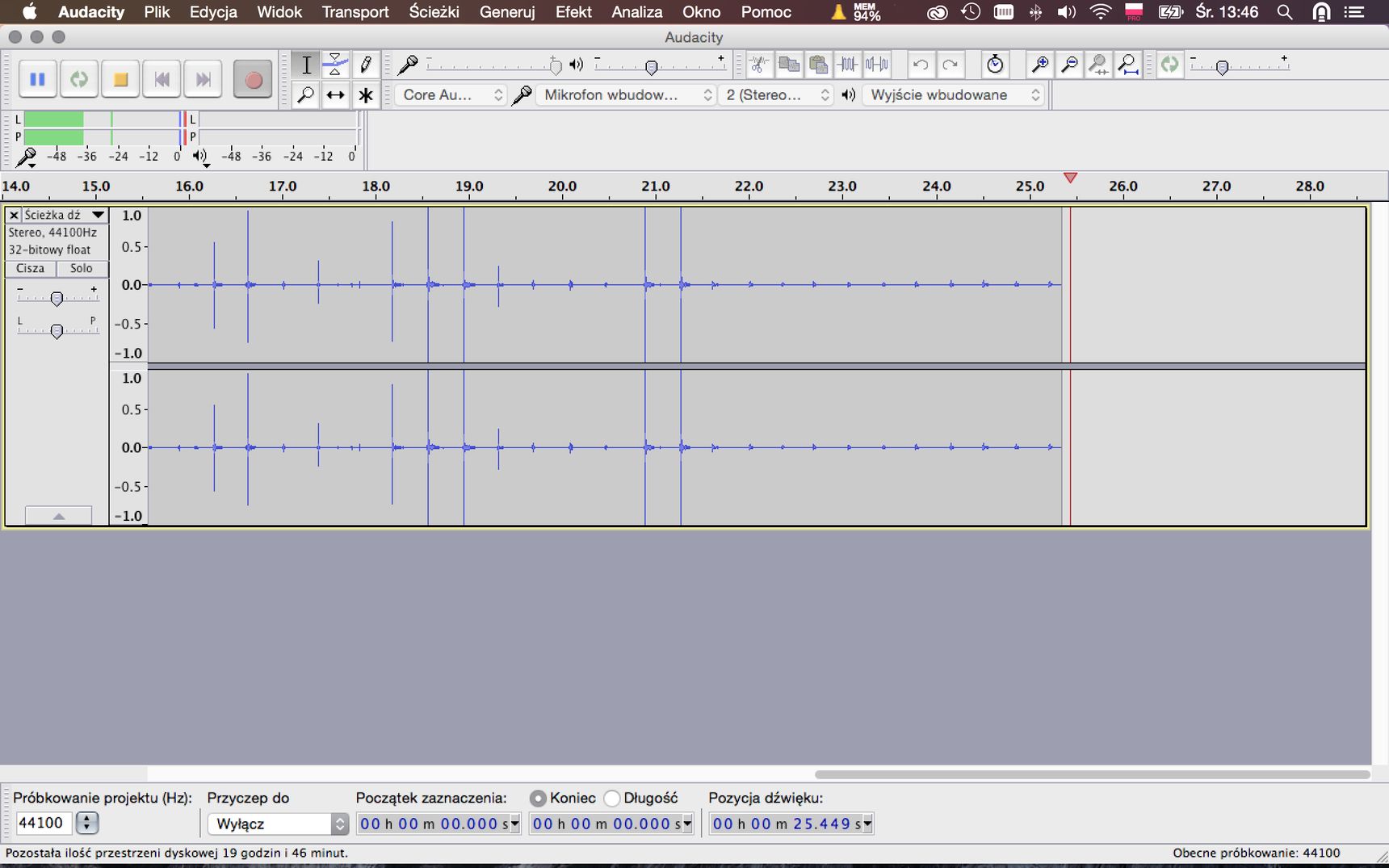The height and width of the screenshot is (868, 1389).
Task: Click the green Play button
Action: click(x=79, y=79)
